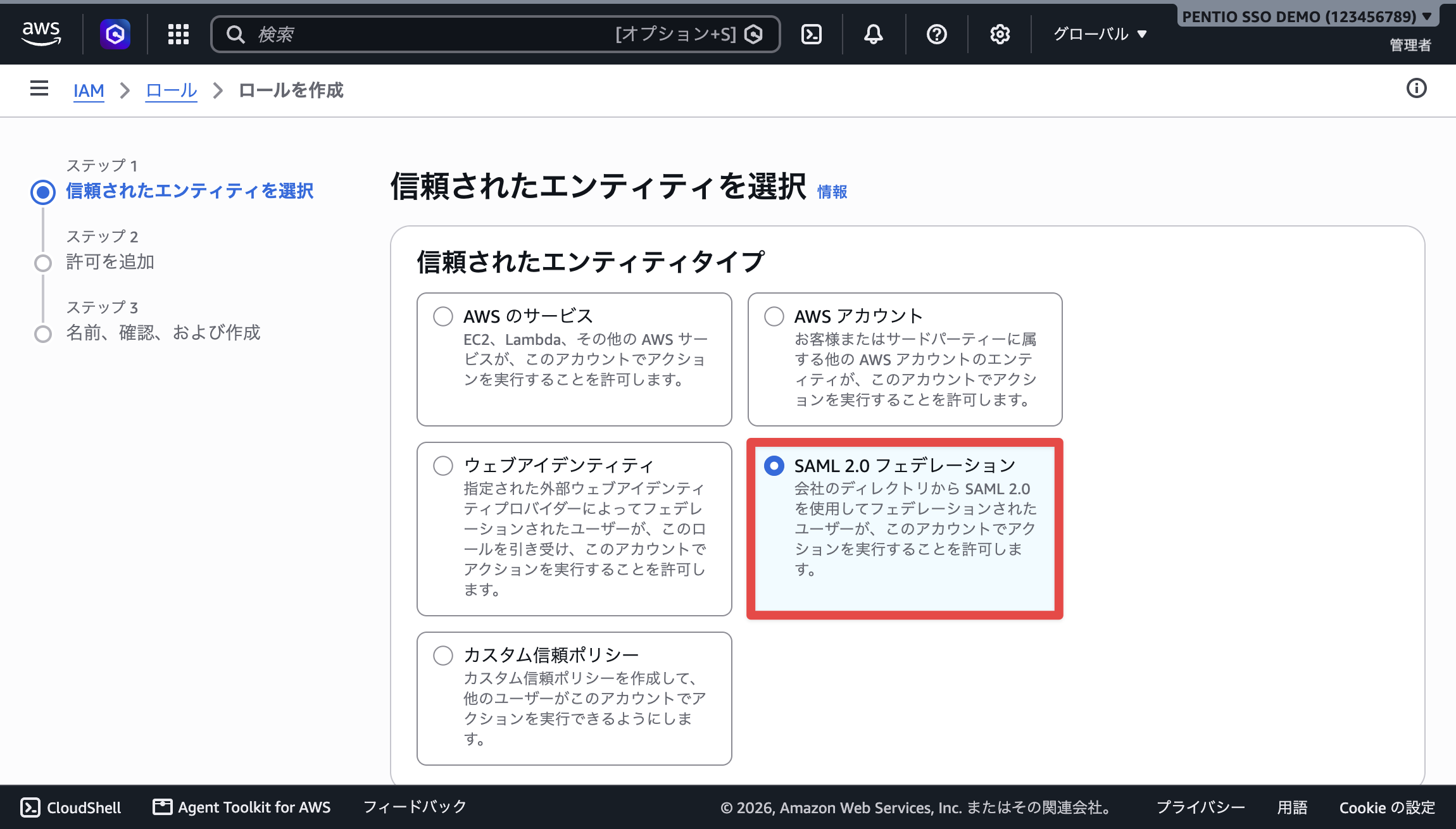Click step 1 信頼されたエンティティを選択
Screen dimensions: 1456x829
[190, 191]
